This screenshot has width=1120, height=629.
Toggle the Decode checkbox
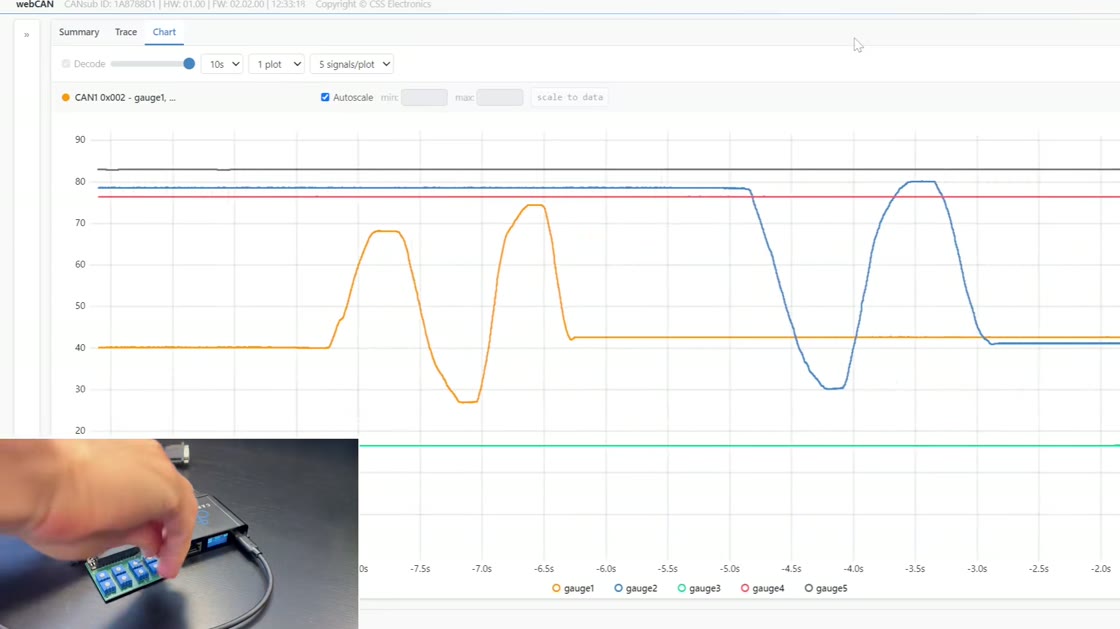pos(66,64)
